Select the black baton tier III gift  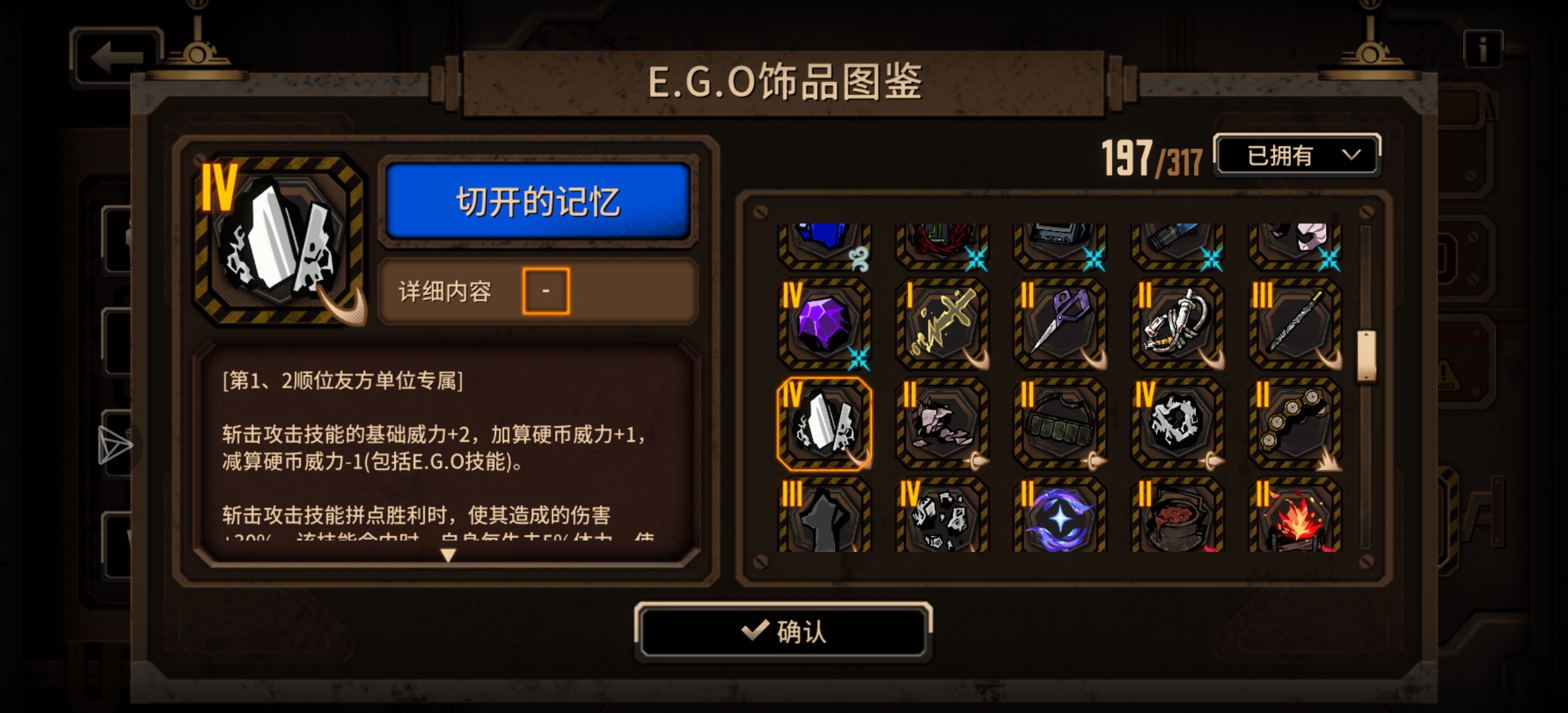1295,323
